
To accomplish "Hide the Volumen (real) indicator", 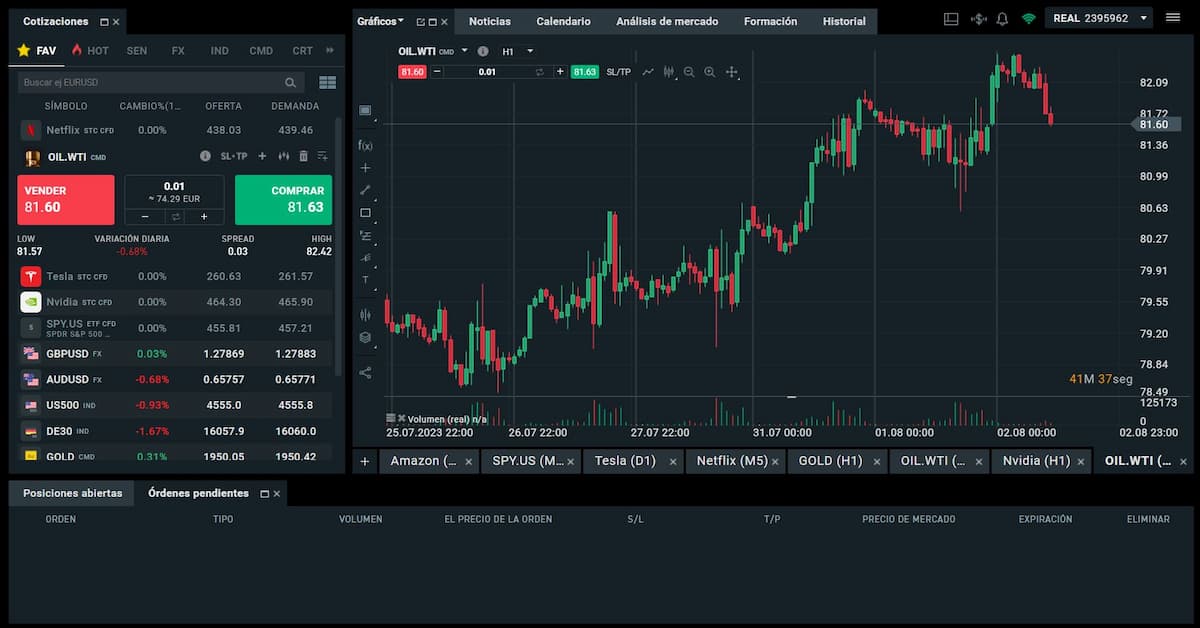I will click(402, 418).
